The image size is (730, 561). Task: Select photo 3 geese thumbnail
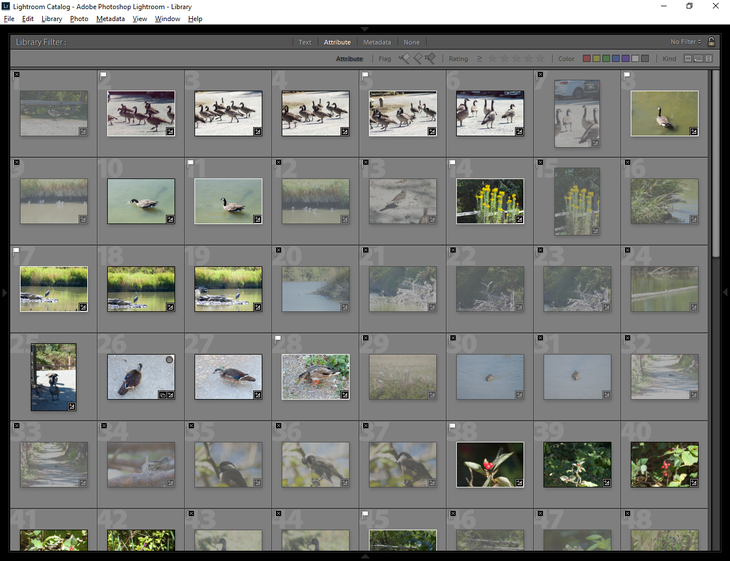point(228,113)
